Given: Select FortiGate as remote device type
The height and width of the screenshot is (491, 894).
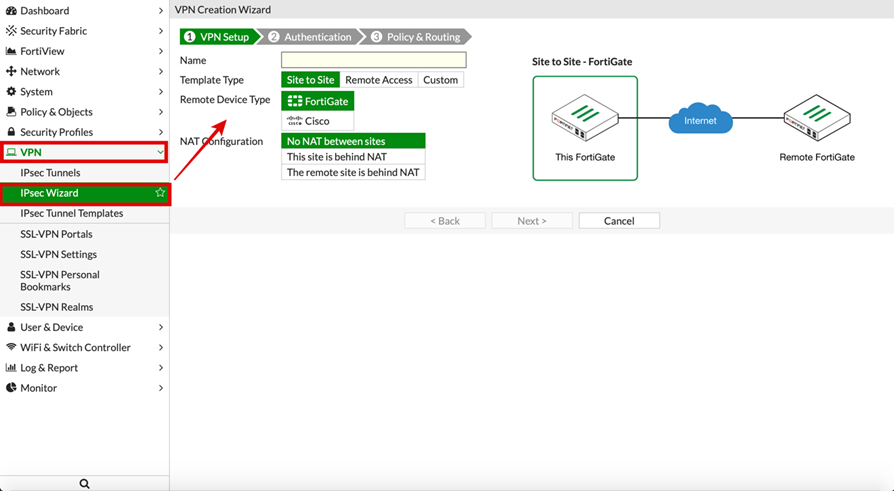Looking at the screenshot, I should pyautogui.click(x=318, y=101).
